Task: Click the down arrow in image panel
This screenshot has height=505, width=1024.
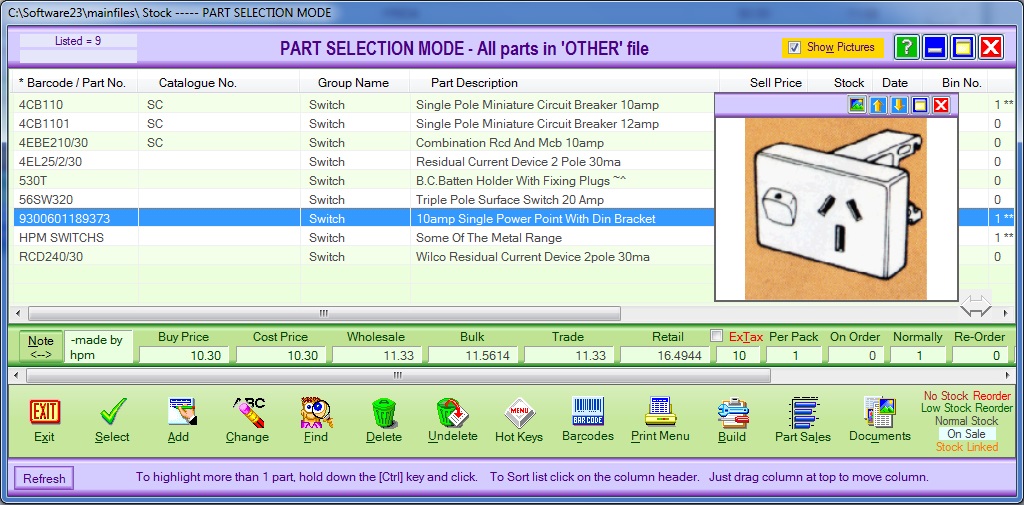Action: point(899,105)
